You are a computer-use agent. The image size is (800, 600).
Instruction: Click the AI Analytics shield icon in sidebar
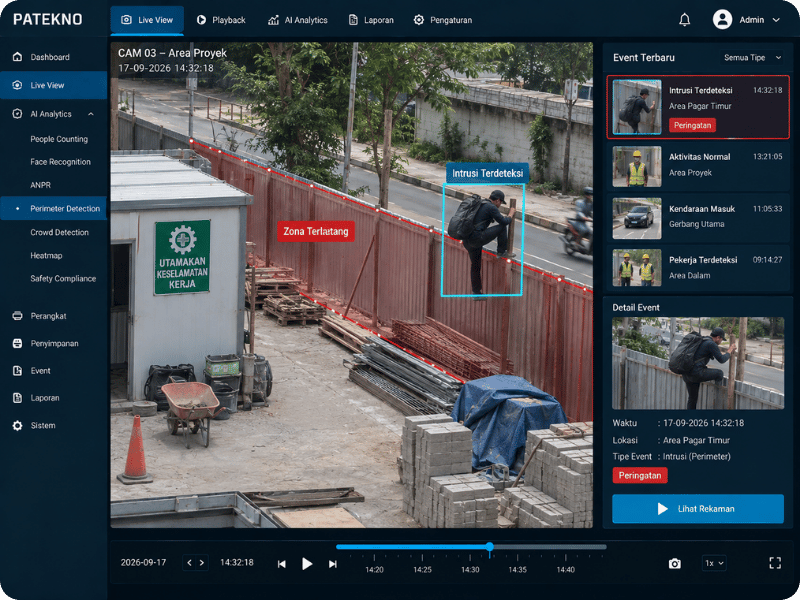17,114
